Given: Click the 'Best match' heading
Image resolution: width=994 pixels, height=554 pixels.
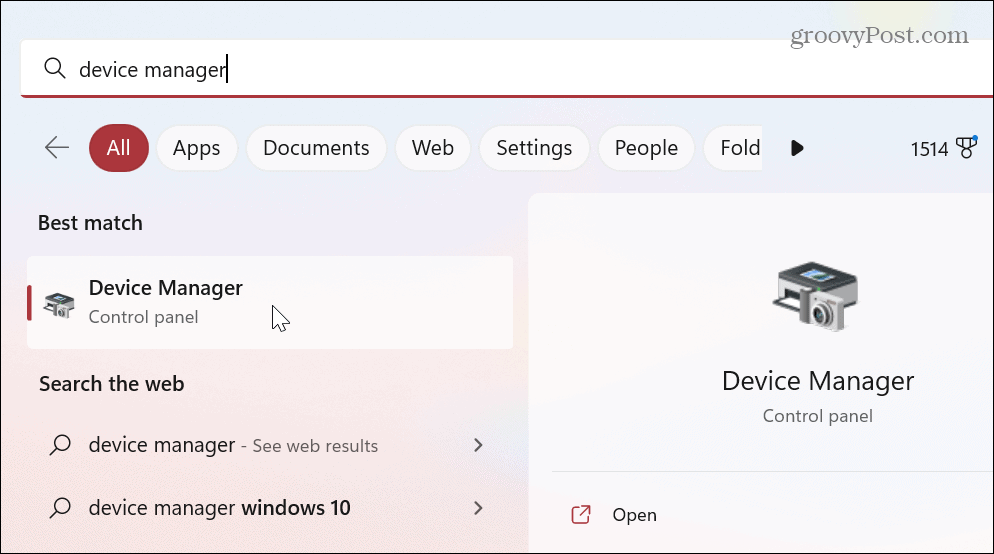Looking at the screenshot, I should pos(90,223).
